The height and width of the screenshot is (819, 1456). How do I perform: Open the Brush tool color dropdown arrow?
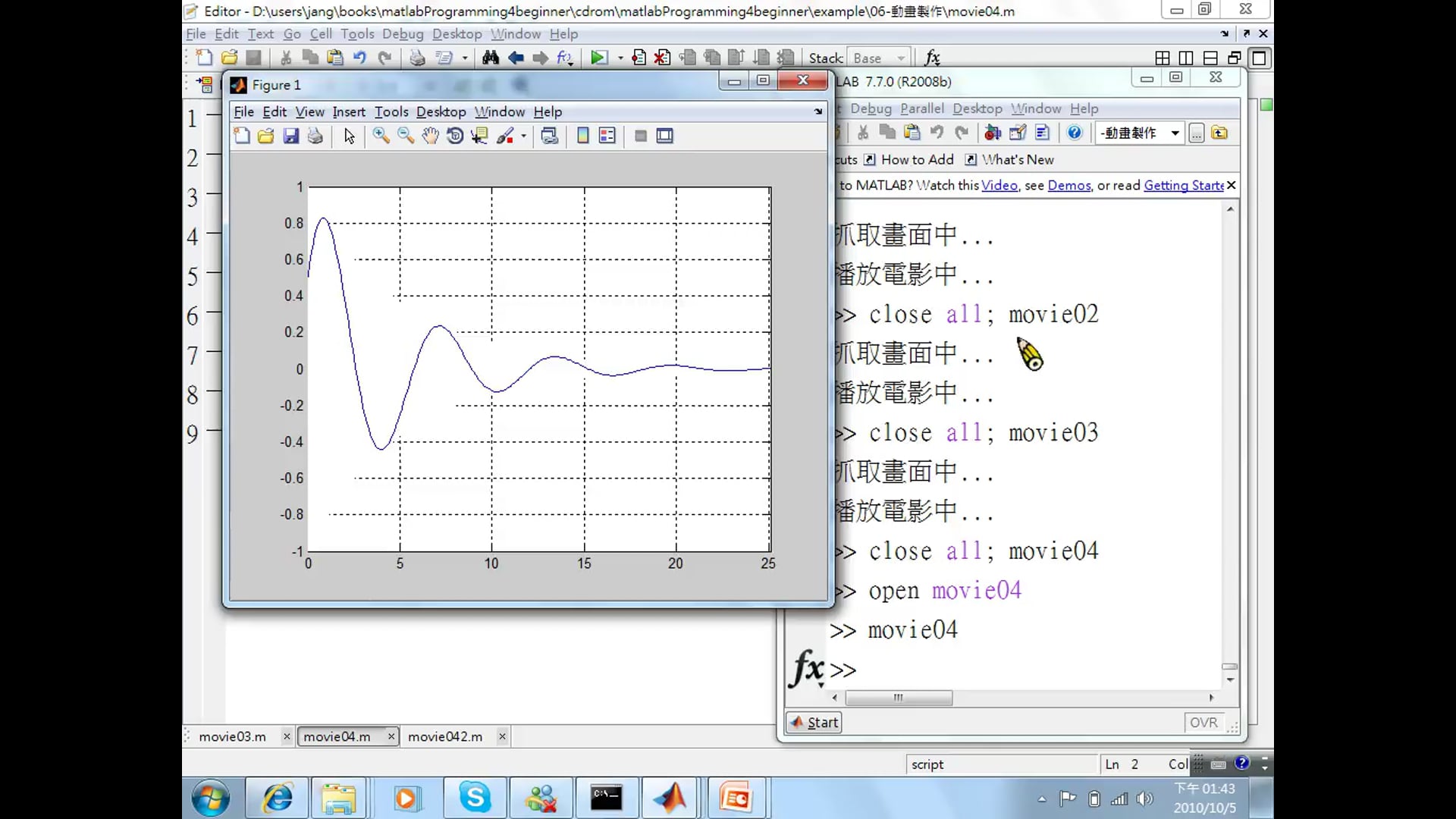pyautogui.click(x=523, y=136)
